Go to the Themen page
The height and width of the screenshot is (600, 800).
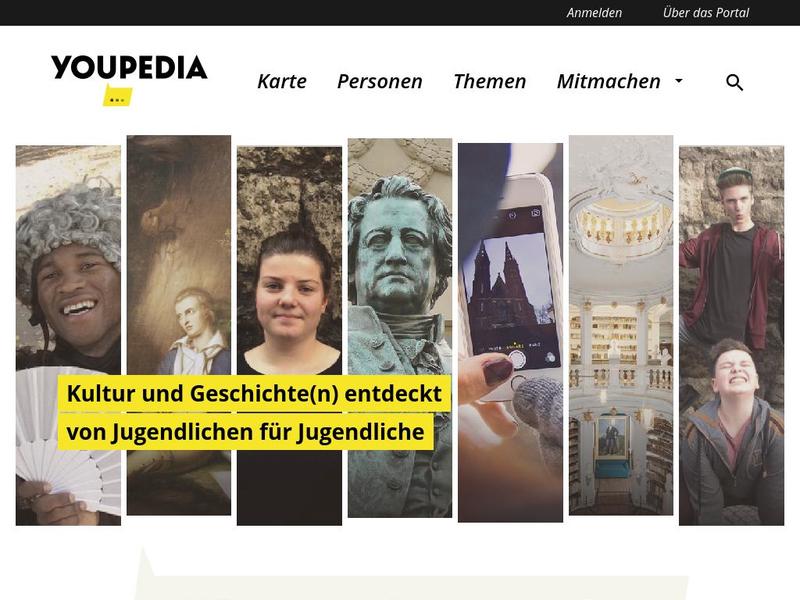(x=489, y=82)
